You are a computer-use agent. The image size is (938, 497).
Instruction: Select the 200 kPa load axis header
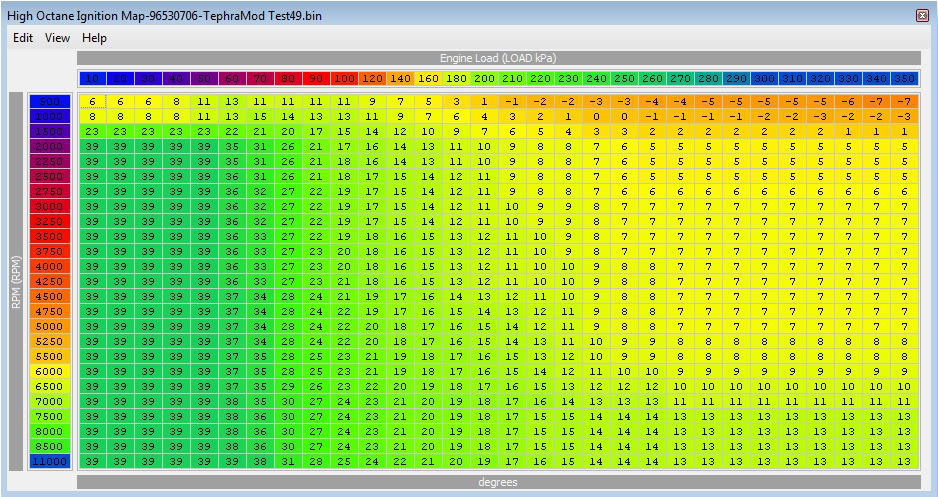point(484,78)
